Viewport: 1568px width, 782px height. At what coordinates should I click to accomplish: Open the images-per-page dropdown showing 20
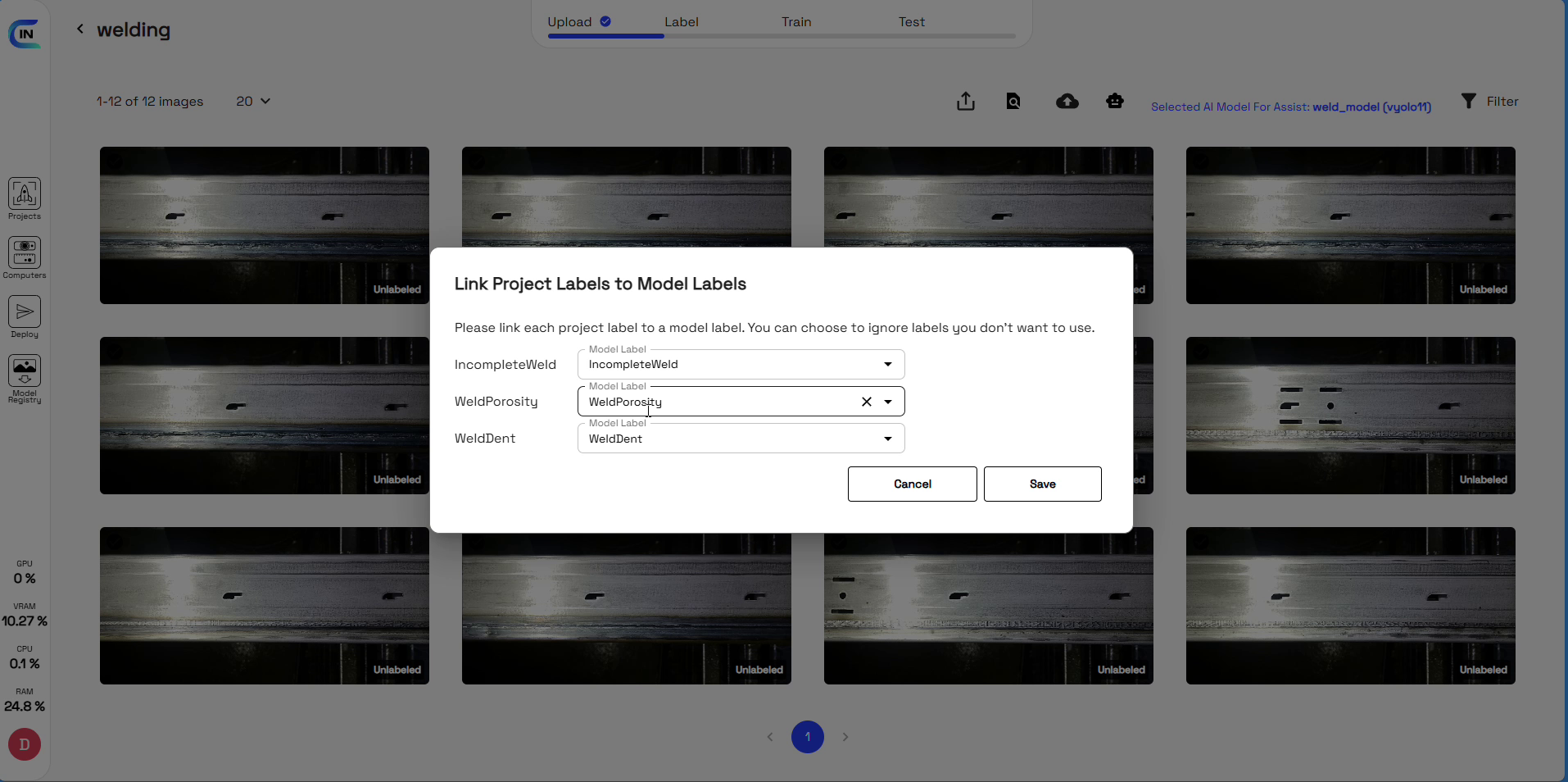(252, 101)
